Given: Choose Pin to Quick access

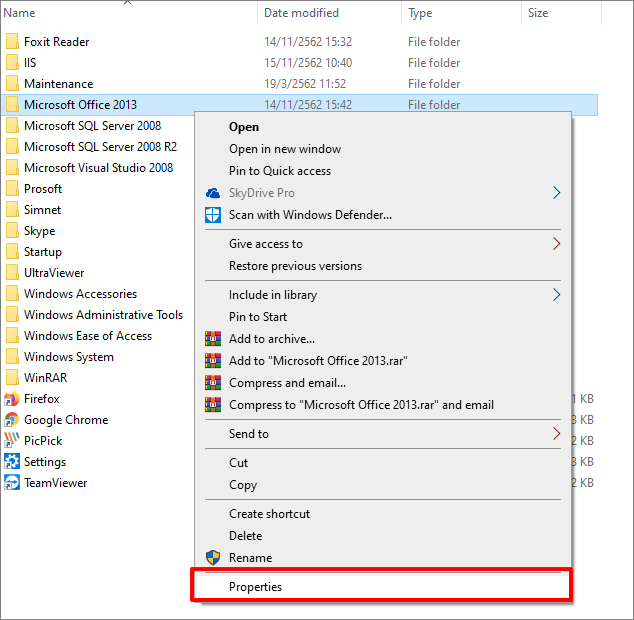Looking at the screenshot, I should [280, 171].
